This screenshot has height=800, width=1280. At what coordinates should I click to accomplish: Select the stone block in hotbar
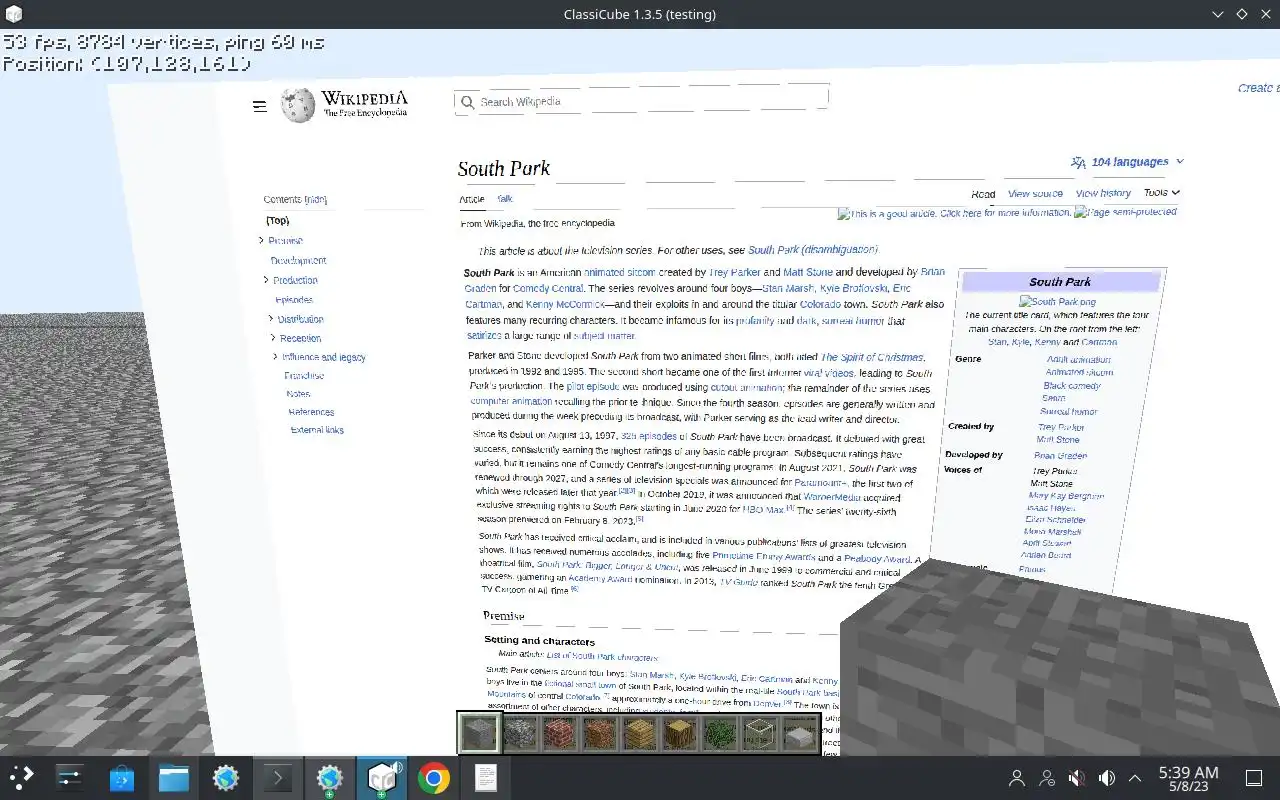[x=478, y=733]
